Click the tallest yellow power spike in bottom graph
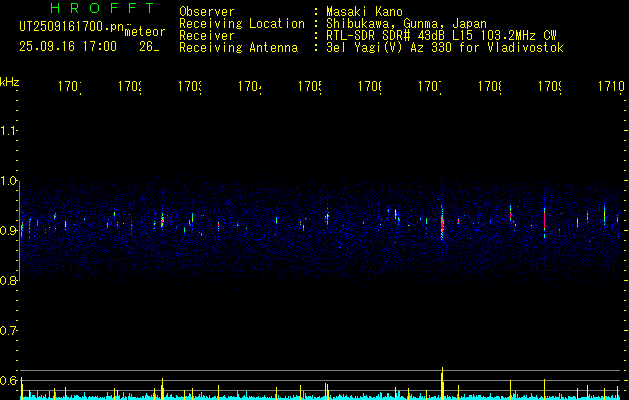 442,383
